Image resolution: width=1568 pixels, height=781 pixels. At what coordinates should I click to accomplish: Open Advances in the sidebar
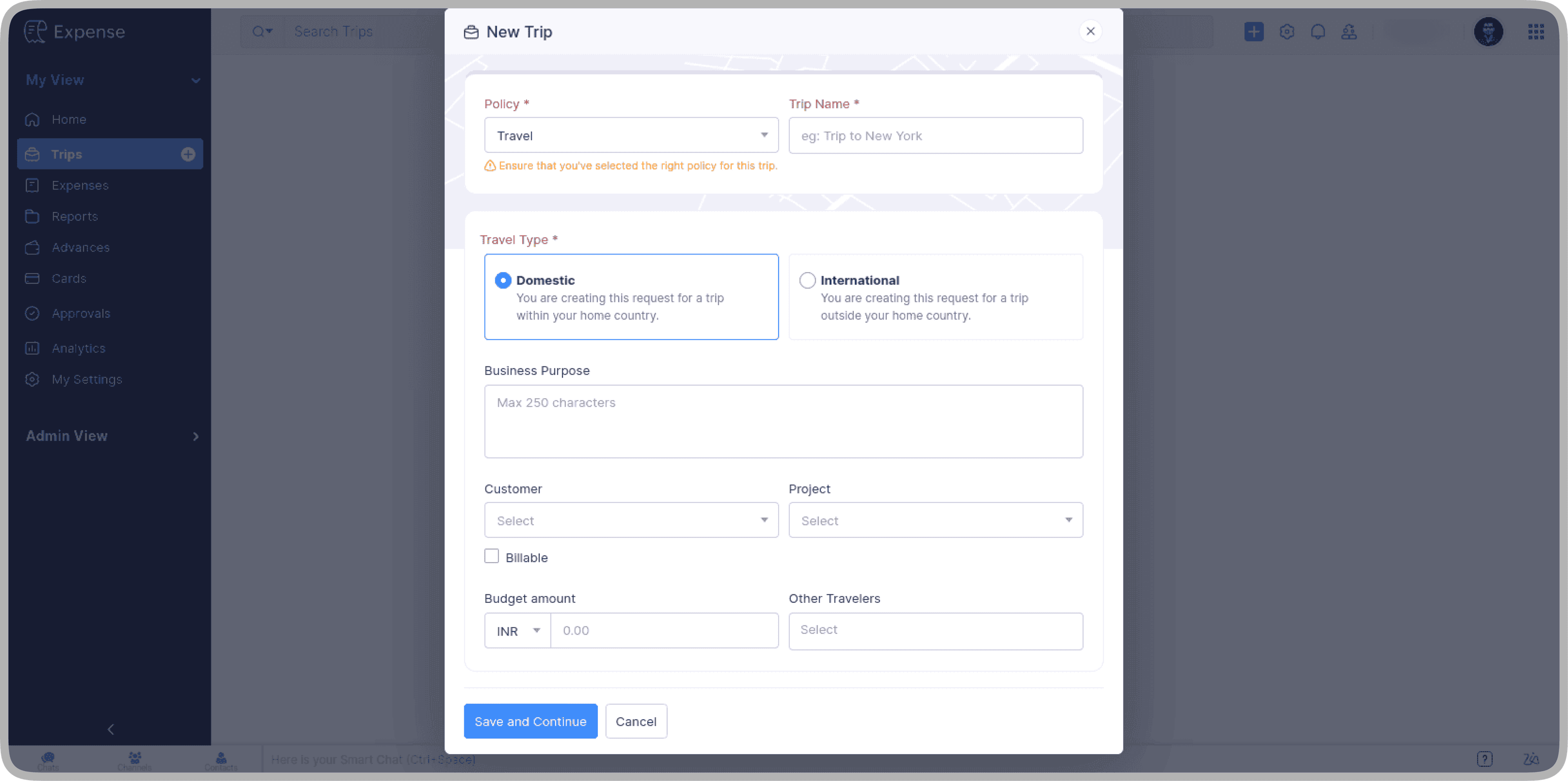[x=109, y=247]
